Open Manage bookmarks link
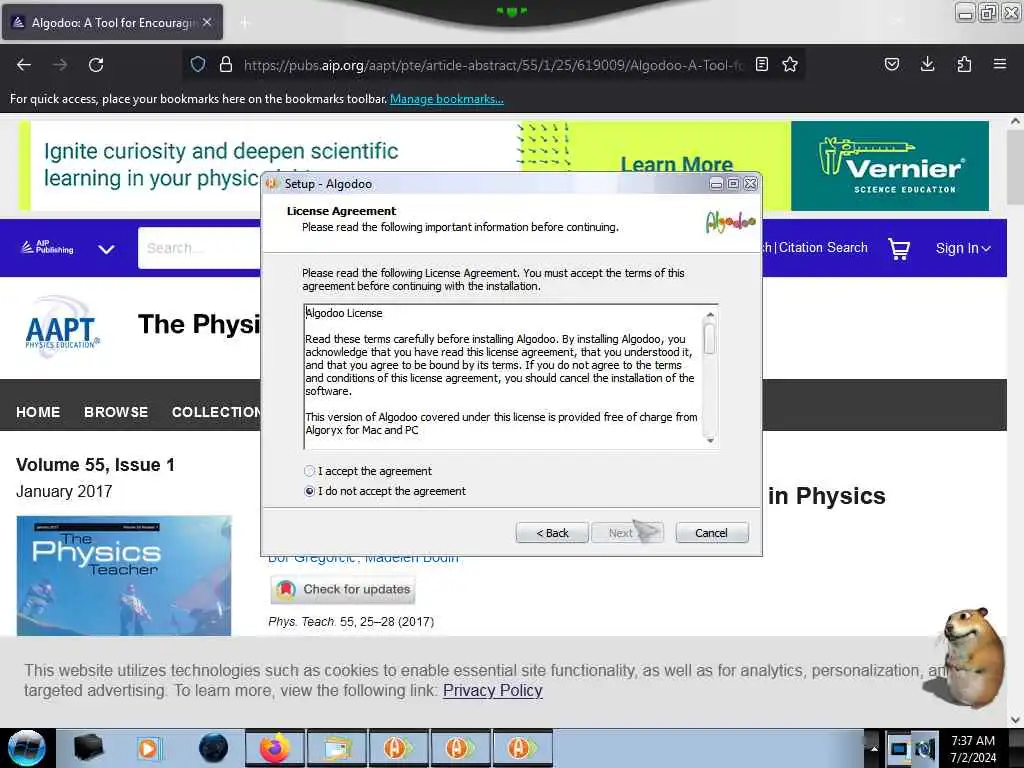 447,99
